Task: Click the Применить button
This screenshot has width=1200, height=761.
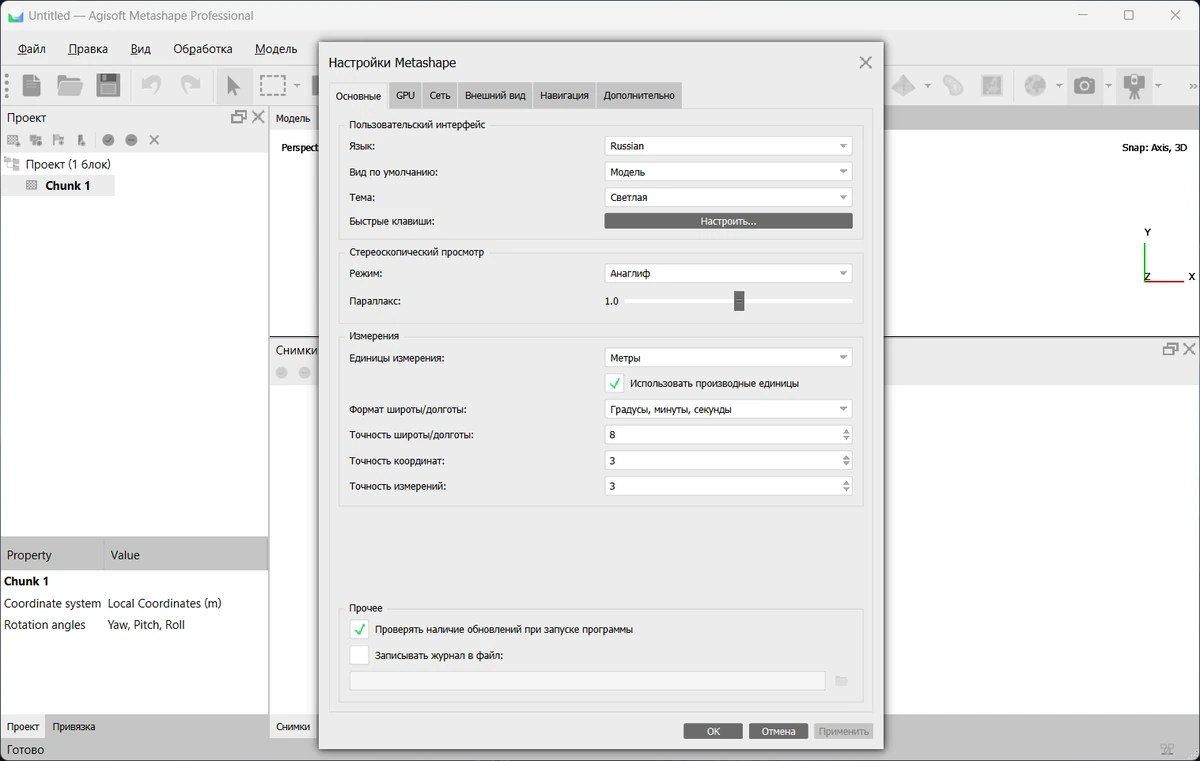Action: (843, 731)
